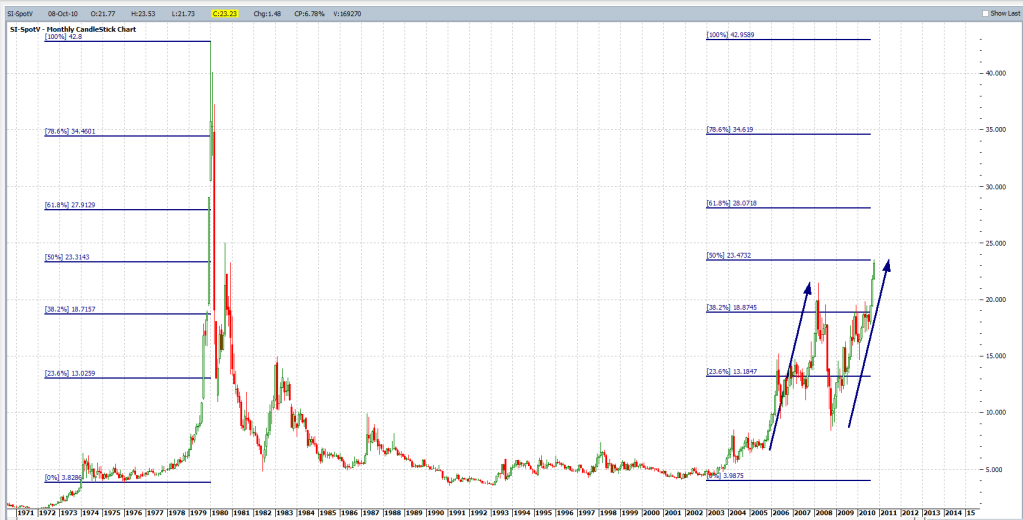Click the volume value V:169270
Screen dimensions: 1023x520
[x=346, y=14]
